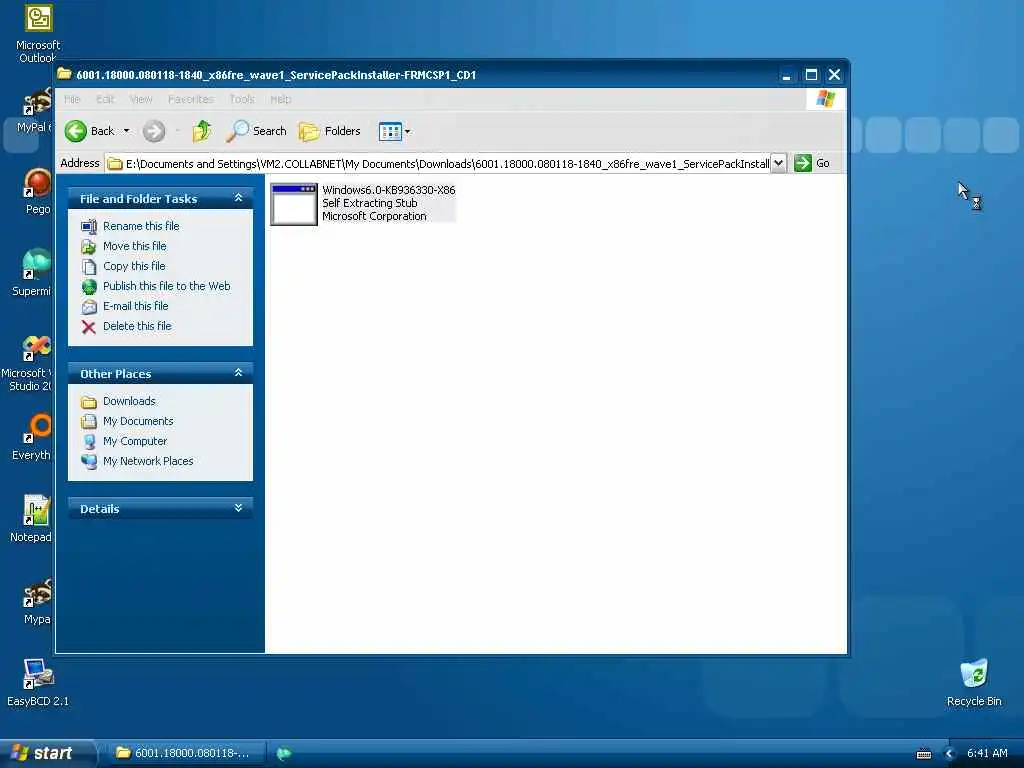Select the Windows6.0-KB936330-X86 file icon
Image resolution: width=1024 pixels, height=768 pixels.
point(294,204)
